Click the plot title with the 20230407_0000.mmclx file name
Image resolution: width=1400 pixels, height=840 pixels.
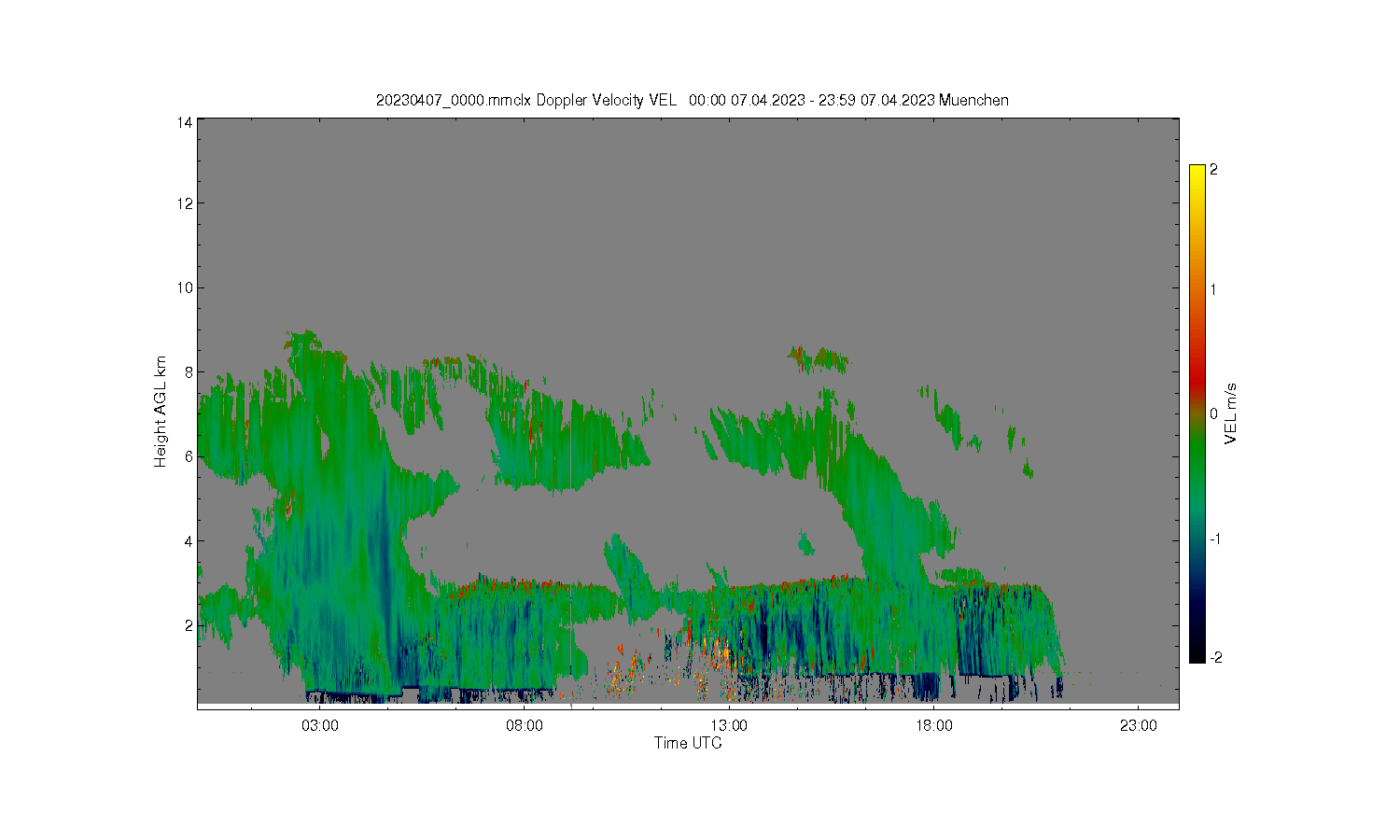tap(692, 100)
